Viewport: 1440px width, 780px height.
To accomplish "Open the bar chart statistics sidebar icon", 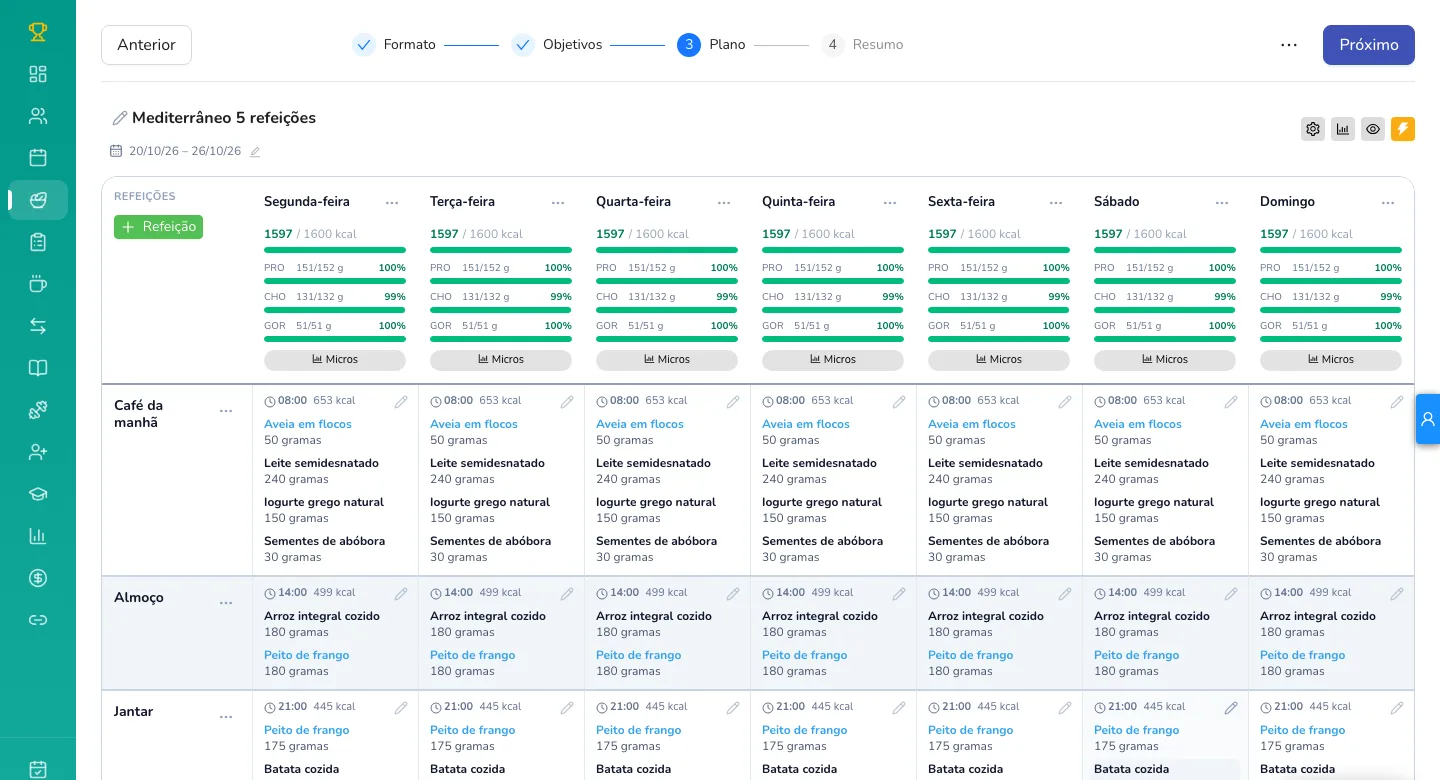I will (x=38, y=536).
